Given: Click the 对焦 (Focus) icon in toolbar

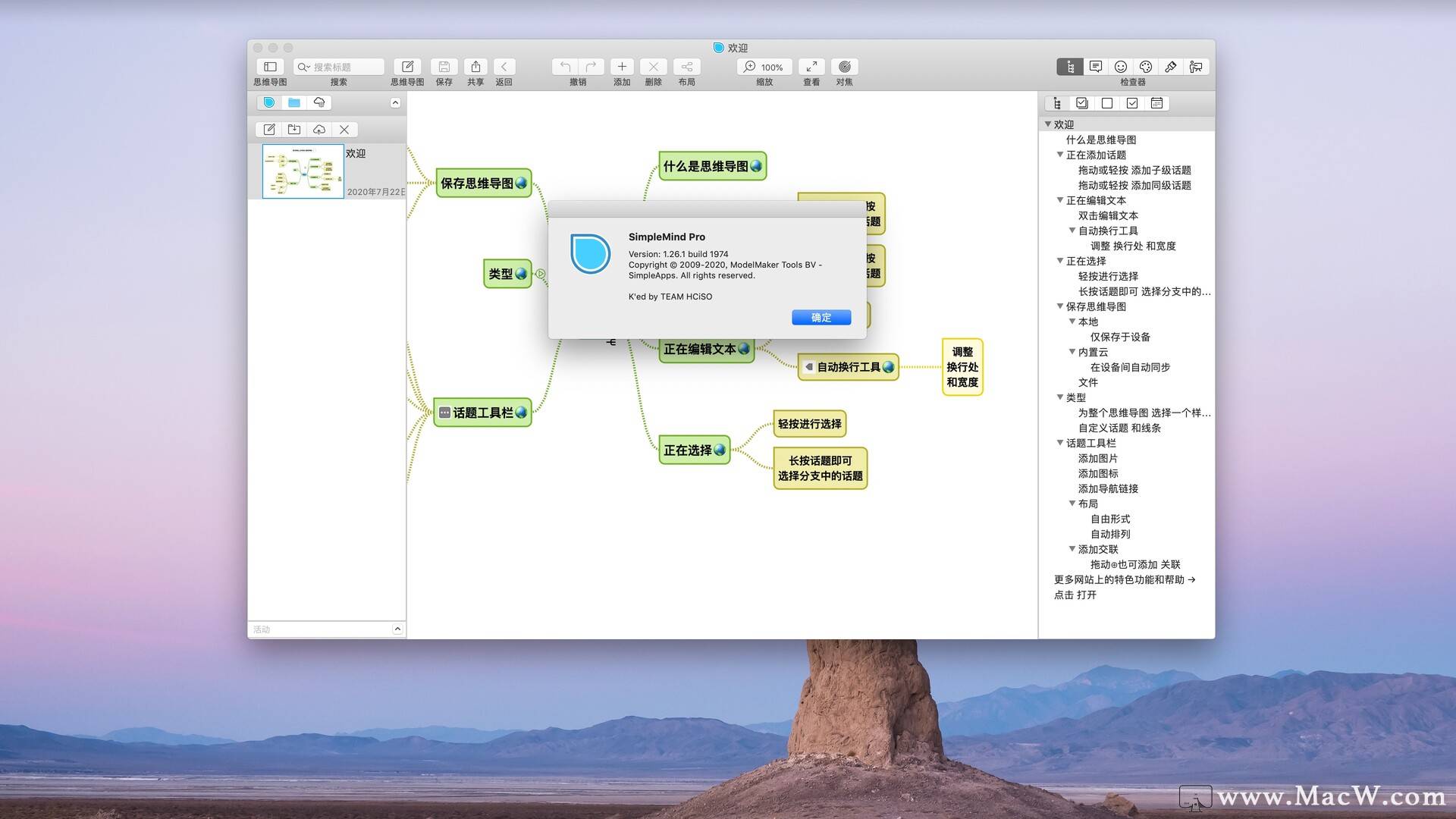Looking at the screenshot, I should point(844,66).
